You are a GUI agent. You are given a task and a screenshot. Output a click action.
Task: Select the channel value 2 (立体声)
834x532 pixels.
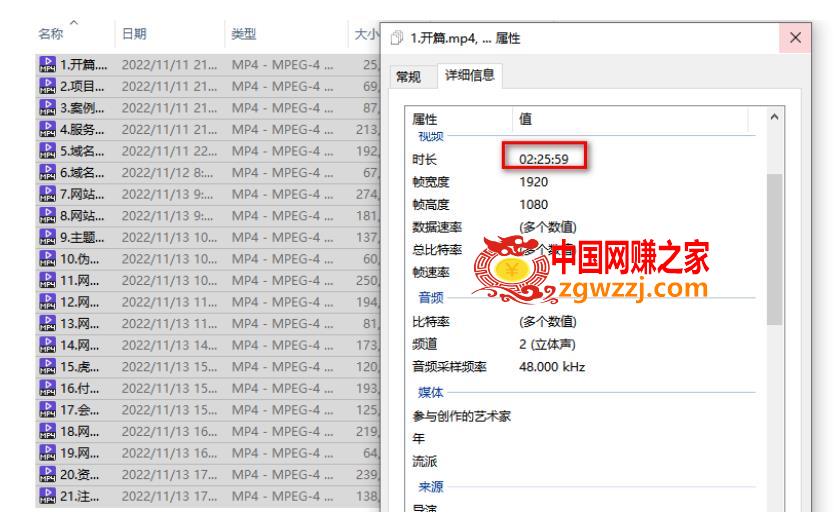pos(547,344)
